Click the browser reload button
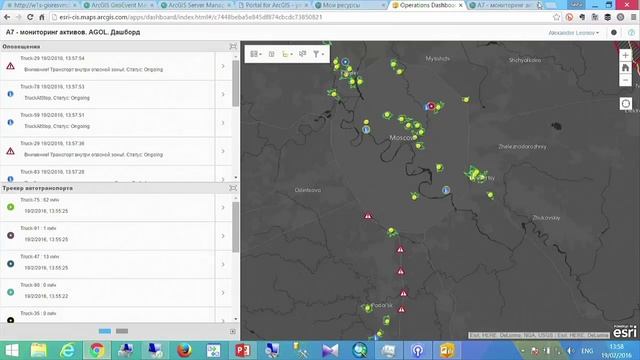This screenshot has width=640, height=360. [30, 17]
